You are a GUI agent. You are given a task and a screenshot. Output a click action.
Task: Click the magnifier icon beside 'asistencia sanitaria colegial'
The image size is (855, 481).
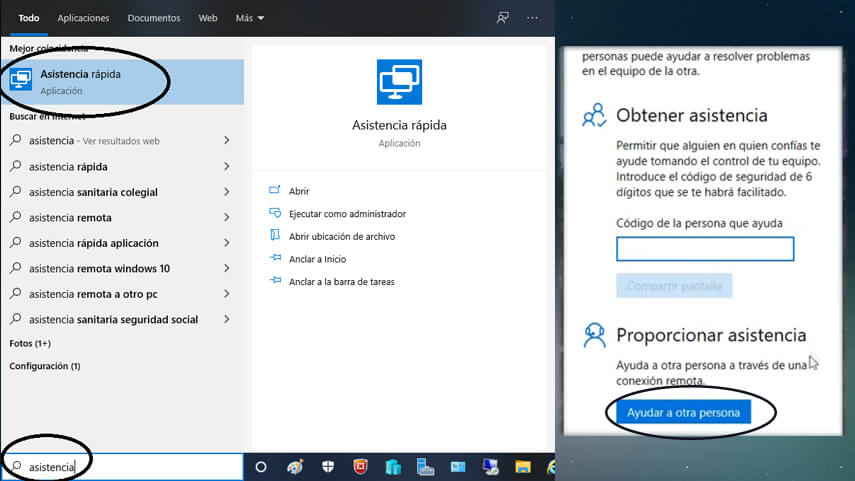[x=16, y=191]
